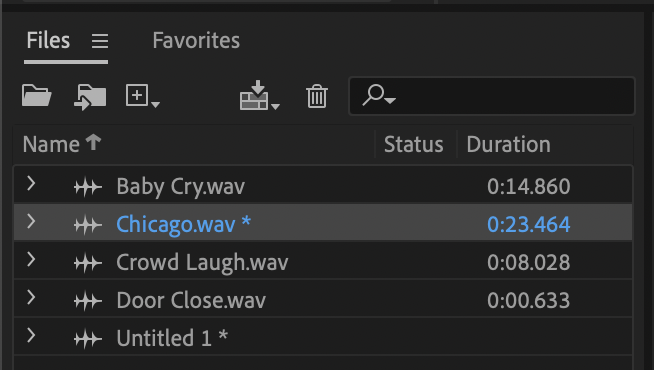654x370 pixels.
Task: Expand the Chicago.wav entry
Action: coord(31,221)
